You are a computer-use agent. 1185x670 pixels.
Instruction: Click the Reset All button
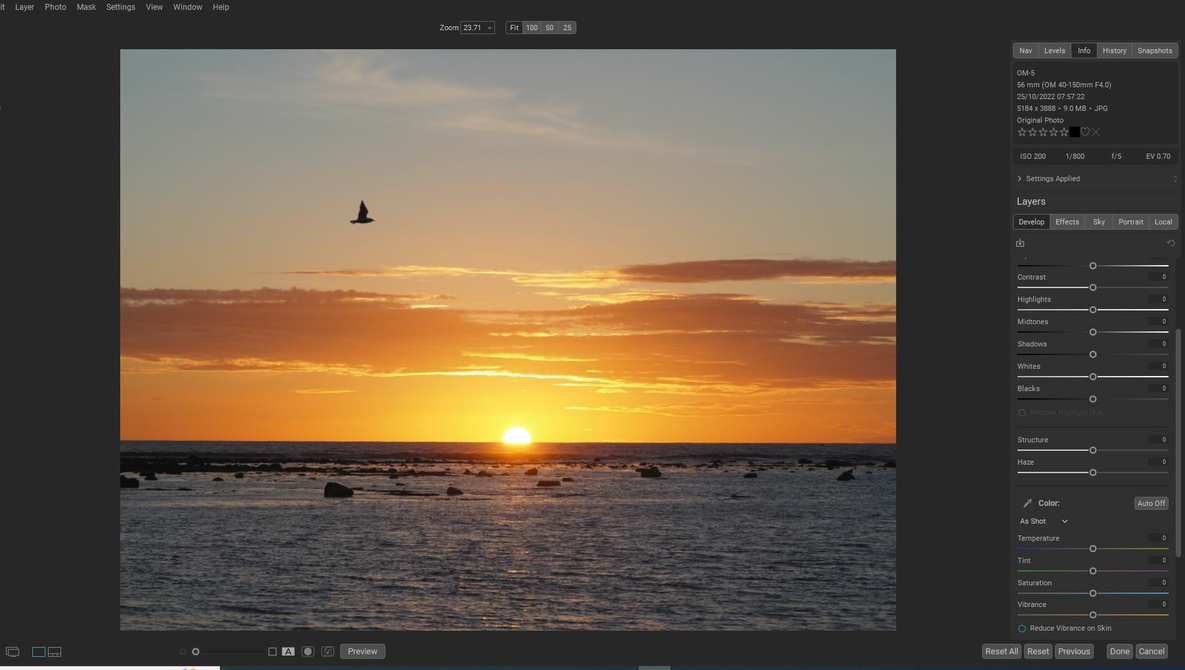click(x=1001, y=652)
